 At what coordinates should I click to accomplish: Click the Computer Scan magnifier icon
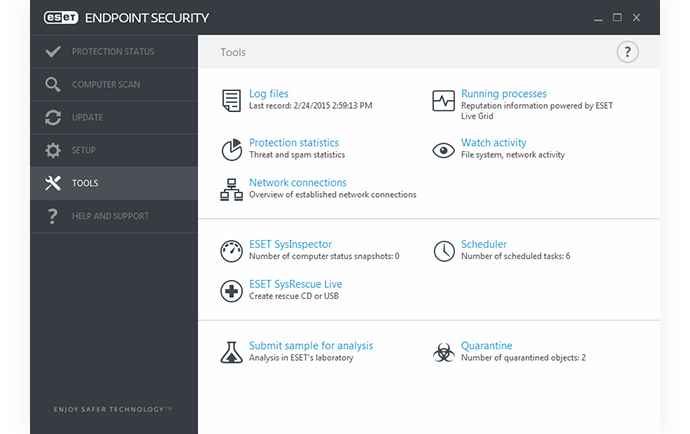coord(53,85)
